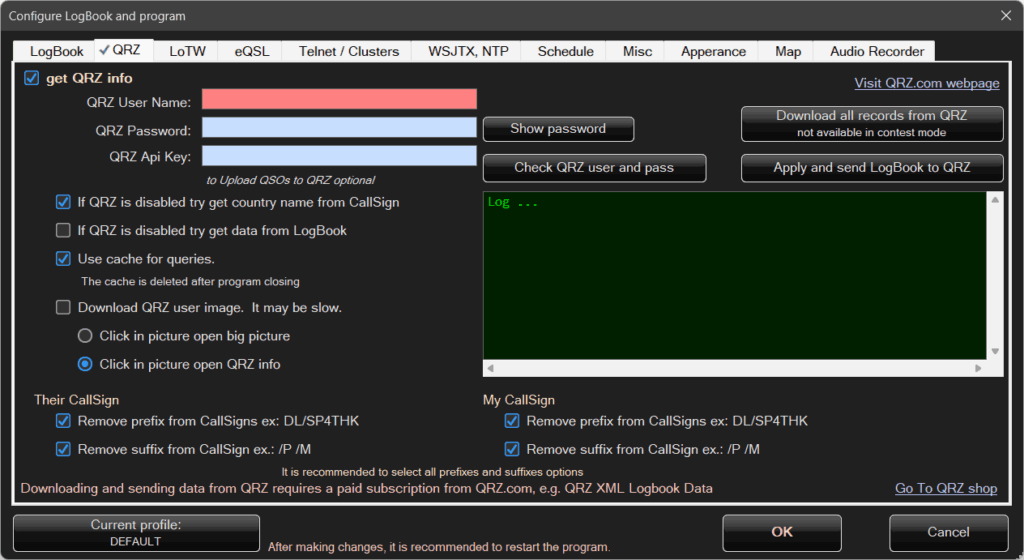Toggle the get QRZ info checkbox
Image resolution: width=1024 pixels, height=560 pixels.
[32, 78]
